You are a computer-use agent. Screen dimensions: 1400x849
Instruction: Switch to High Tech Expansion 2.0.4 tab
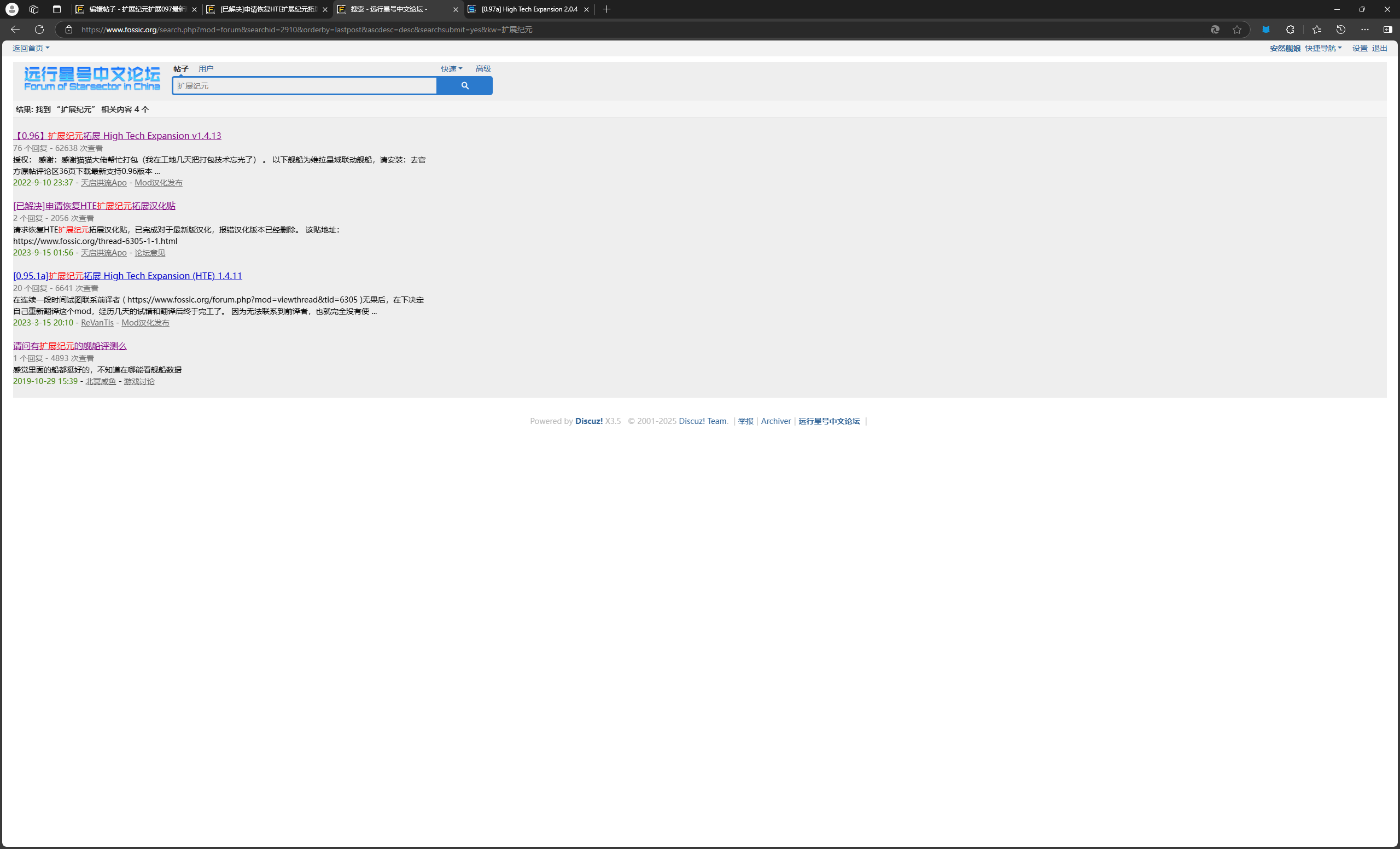coord(528,9)
